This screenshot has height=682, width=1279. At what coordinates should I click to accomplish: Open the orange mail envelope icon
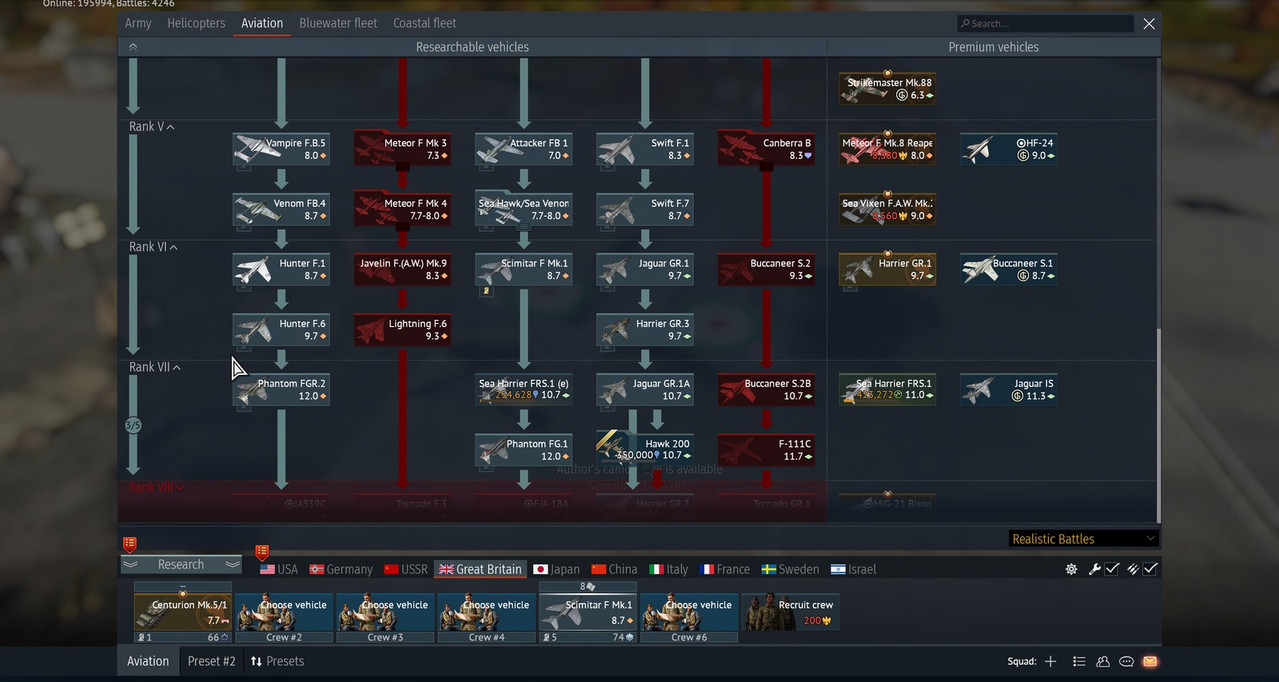[1150, 661]
